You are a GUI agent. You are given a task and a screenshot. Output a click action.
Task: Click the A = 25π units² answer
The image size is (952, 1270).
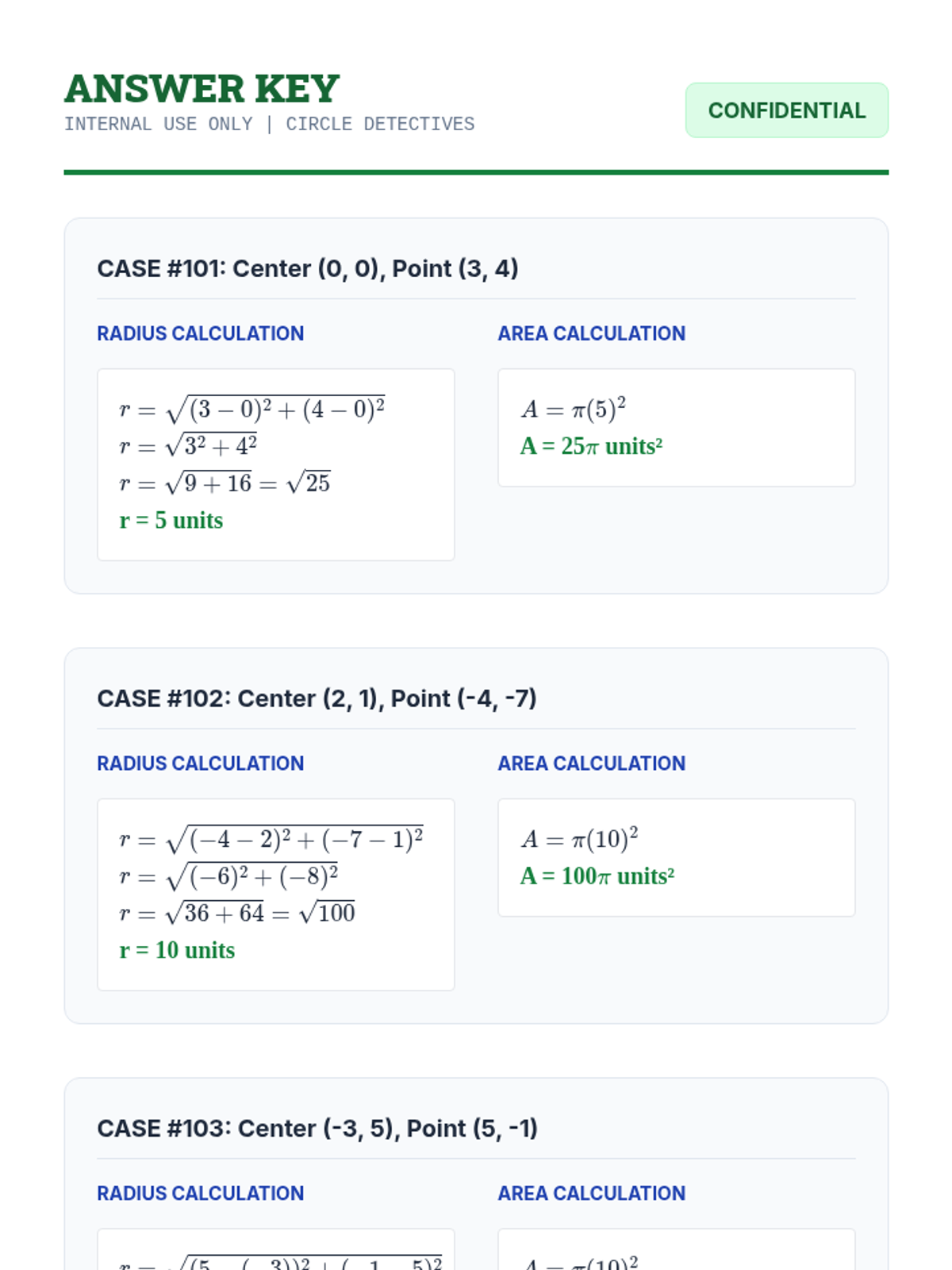pos(591,446)
